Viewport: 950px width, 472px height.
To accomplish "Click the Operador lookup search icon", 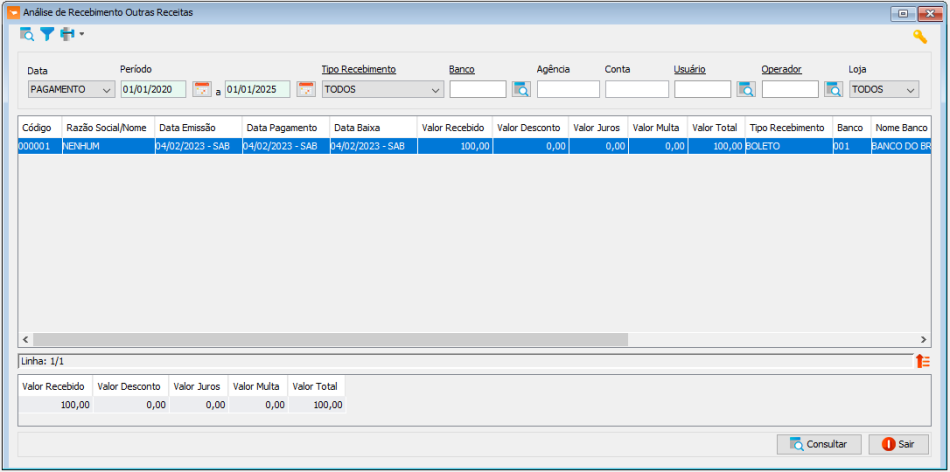I will 833,89.
